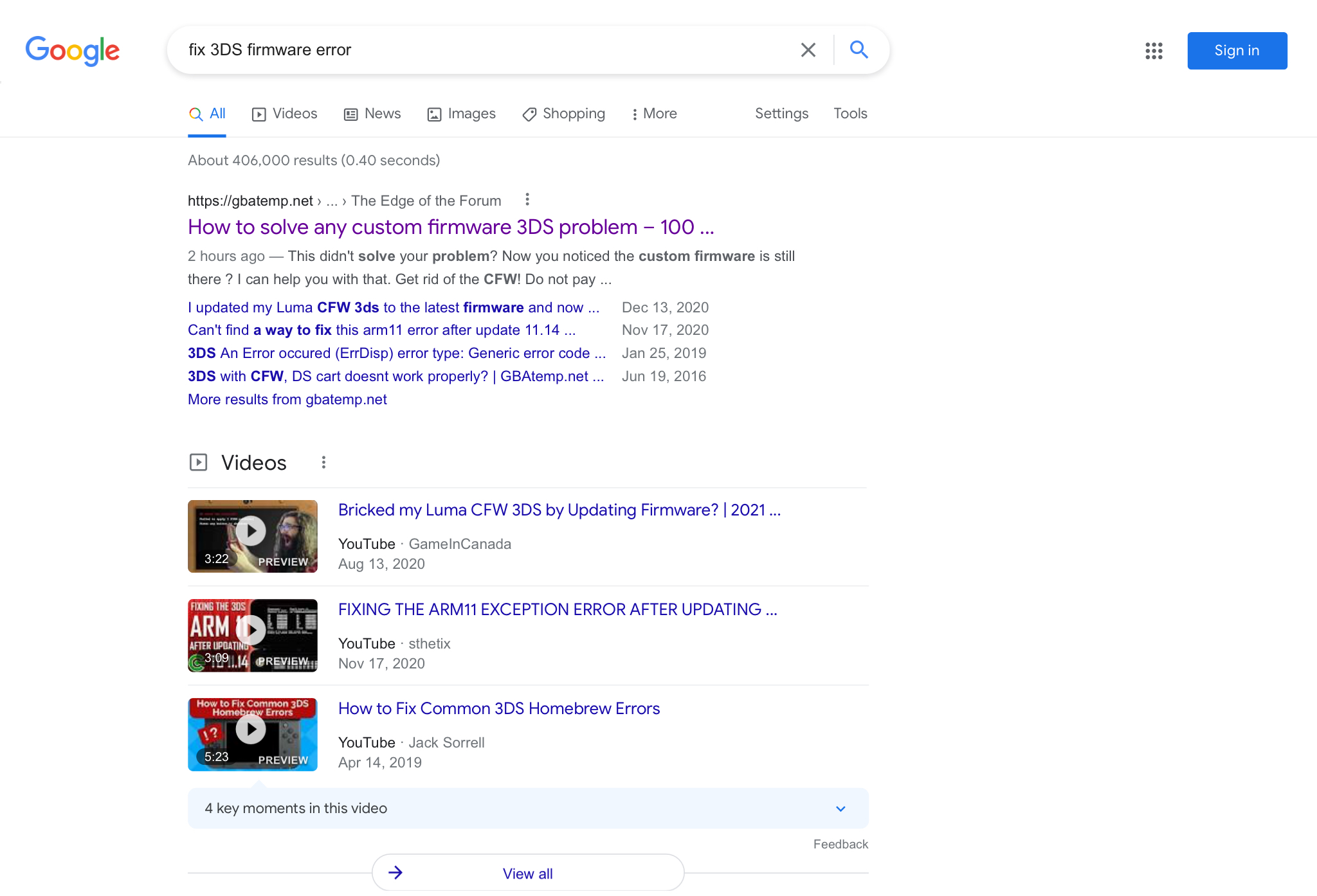Switch to the Images tab
The height and width of the screenshot is (896, 1317).
tap(462, 114)
